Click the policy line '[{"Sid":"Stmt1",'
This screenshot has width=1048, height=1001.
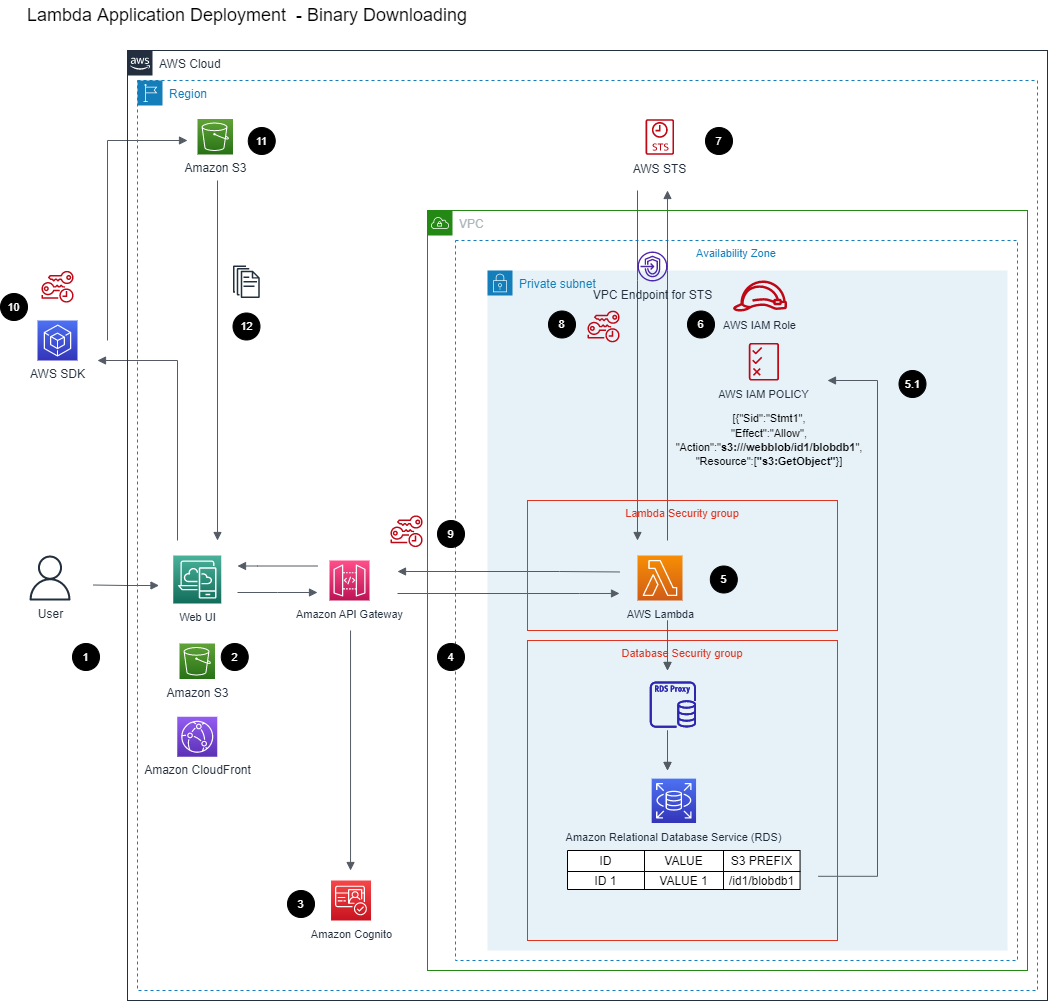click(769, 418)
